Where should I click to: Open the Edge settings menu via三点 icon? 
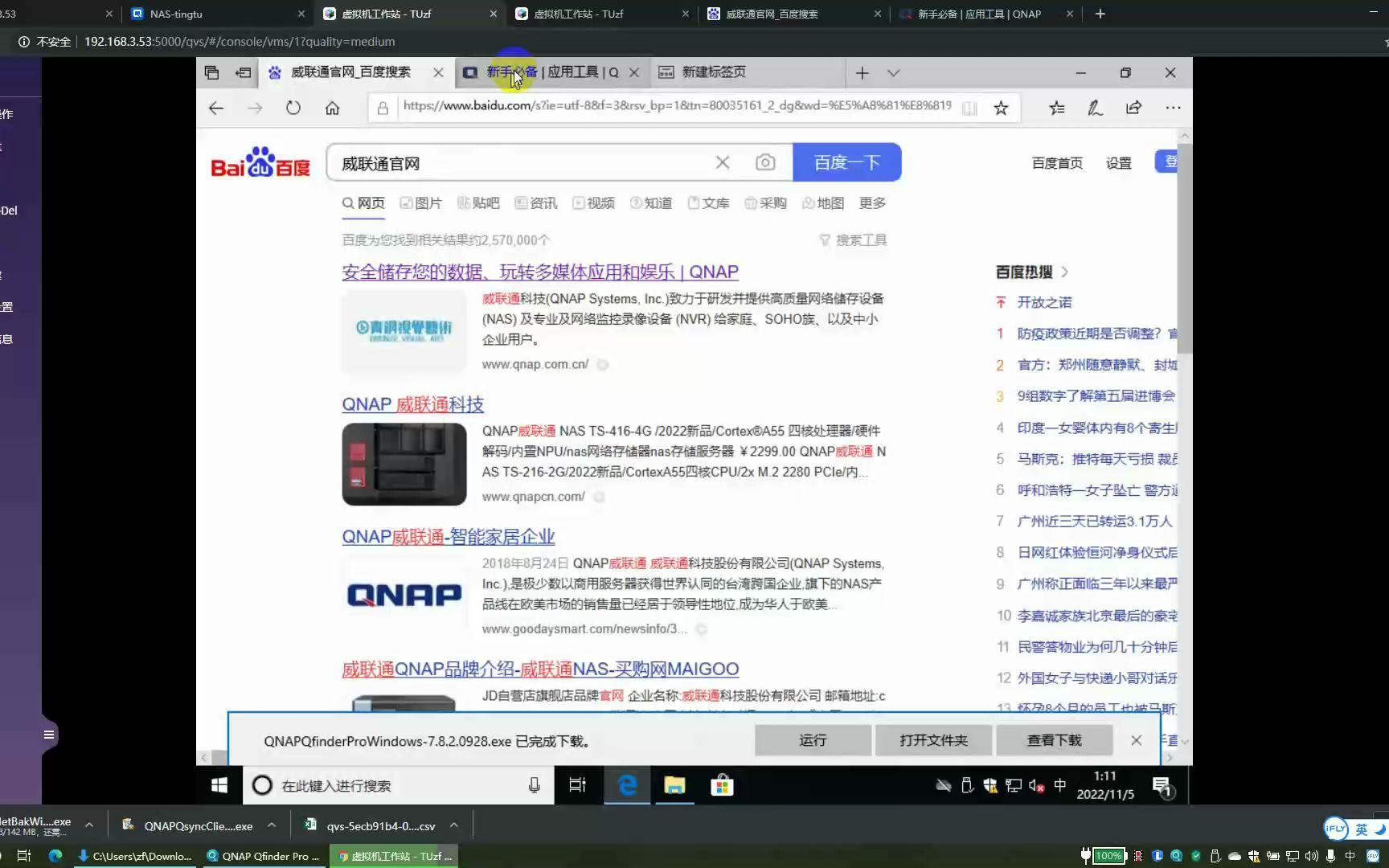[x=1173, y=107]
